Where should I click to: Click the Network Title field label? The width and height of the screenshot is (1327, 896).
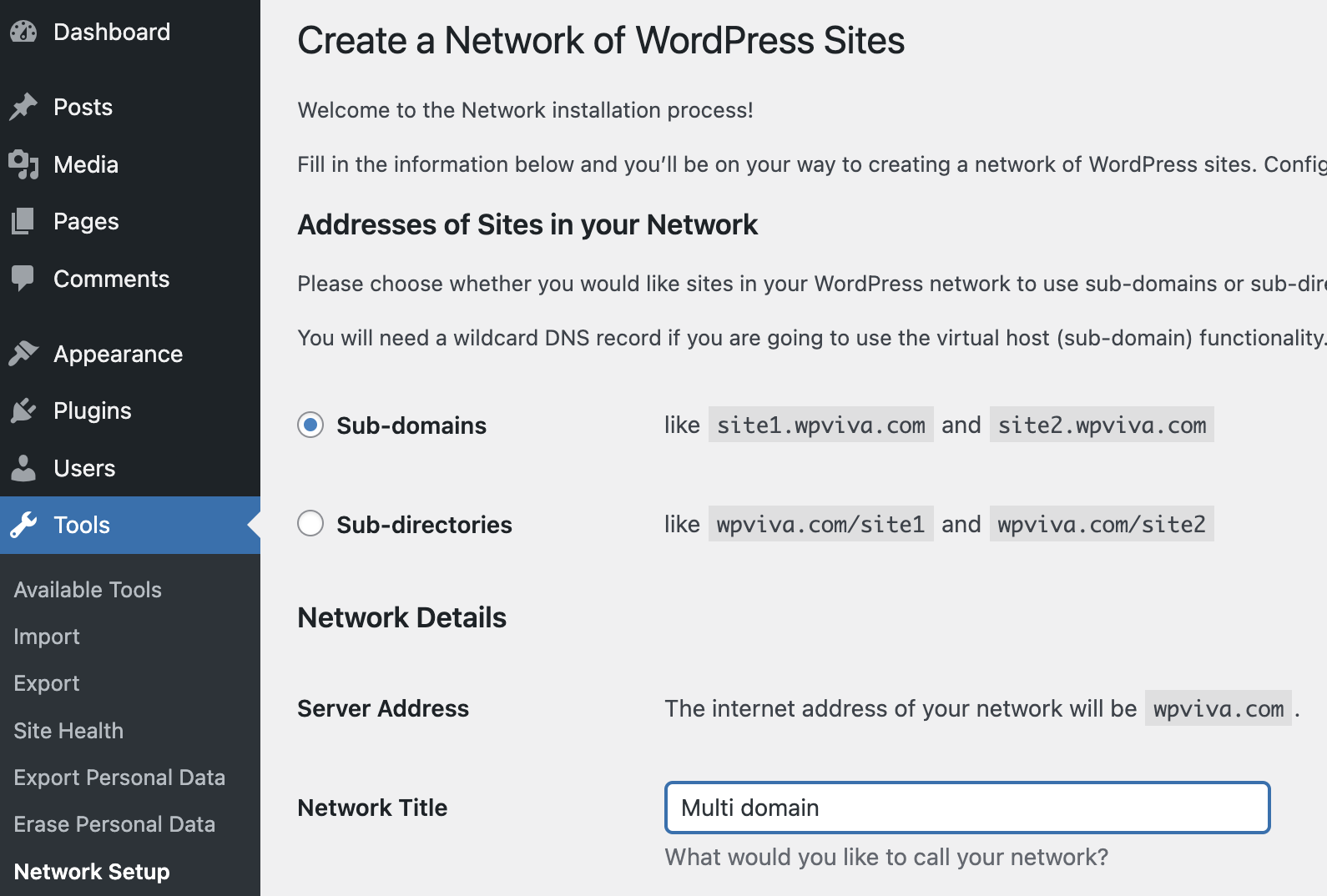point(372,808)
